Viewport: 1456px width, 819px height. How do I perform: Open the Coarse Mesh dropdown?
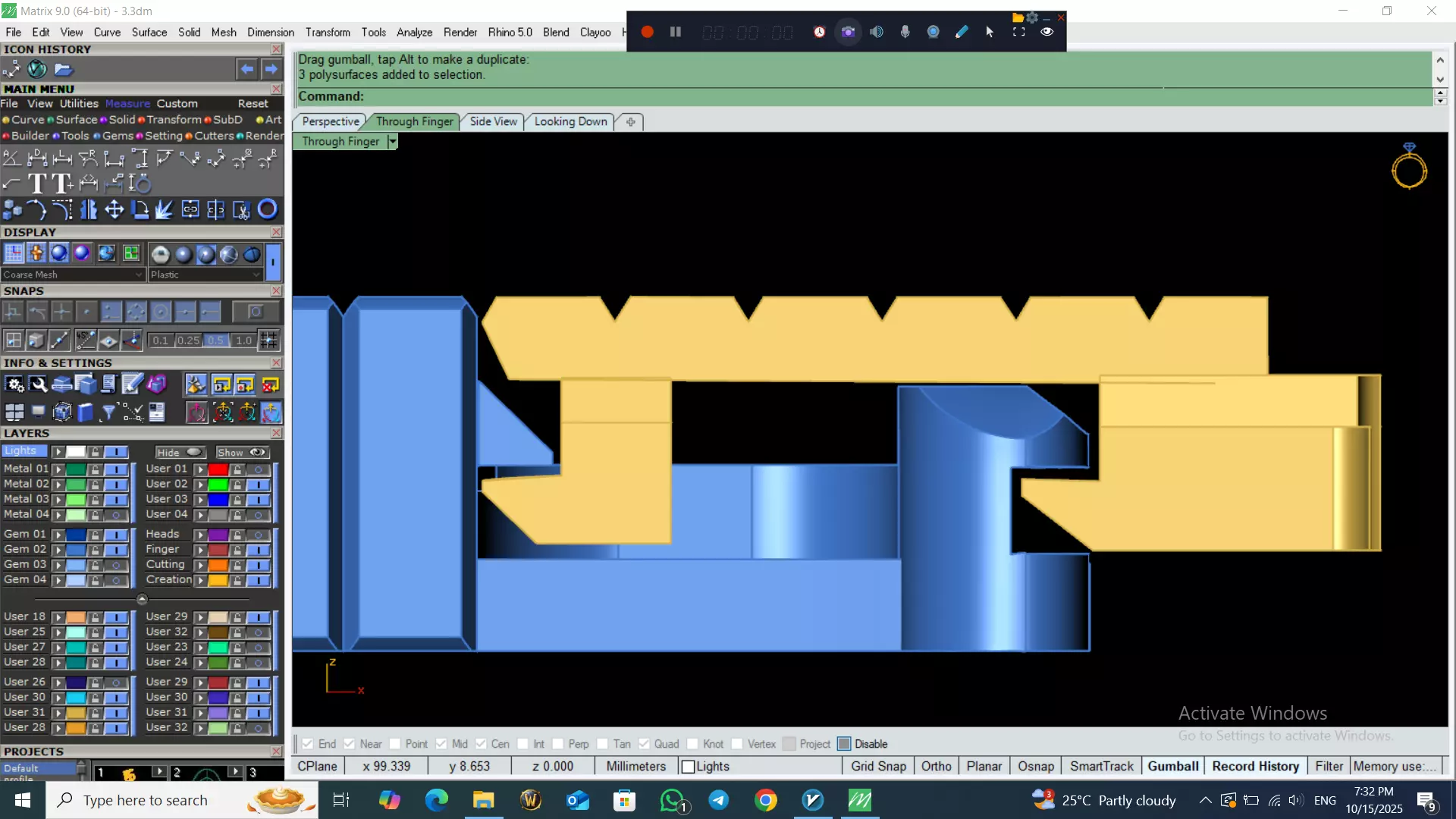72,275
